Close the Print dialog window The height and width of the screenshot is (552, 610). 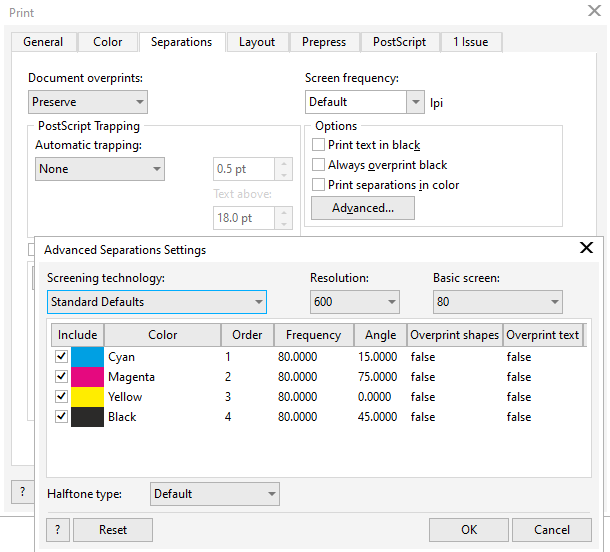tap(593, 12)
